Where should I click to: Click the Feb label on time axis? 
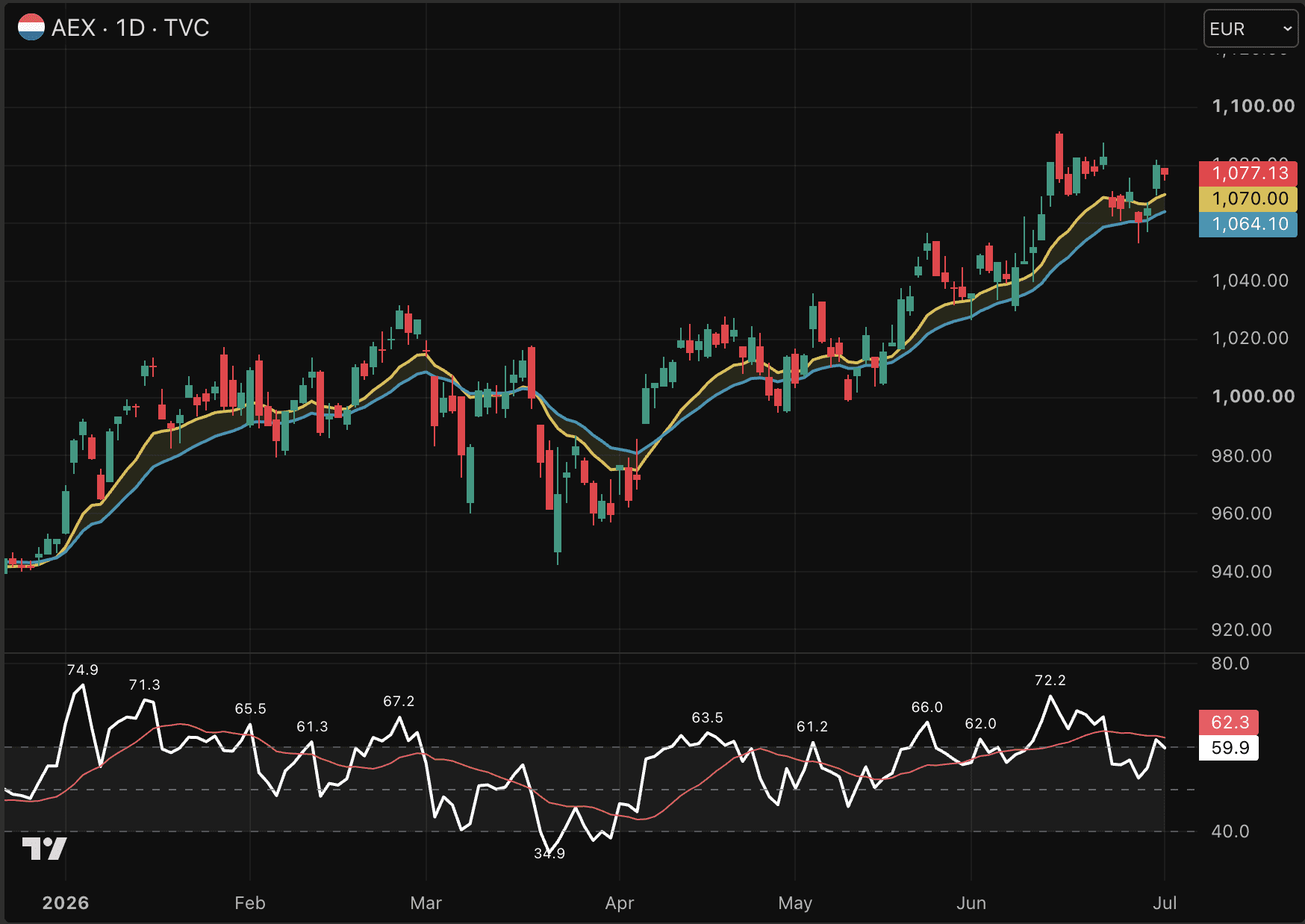(x=250, y=903)
